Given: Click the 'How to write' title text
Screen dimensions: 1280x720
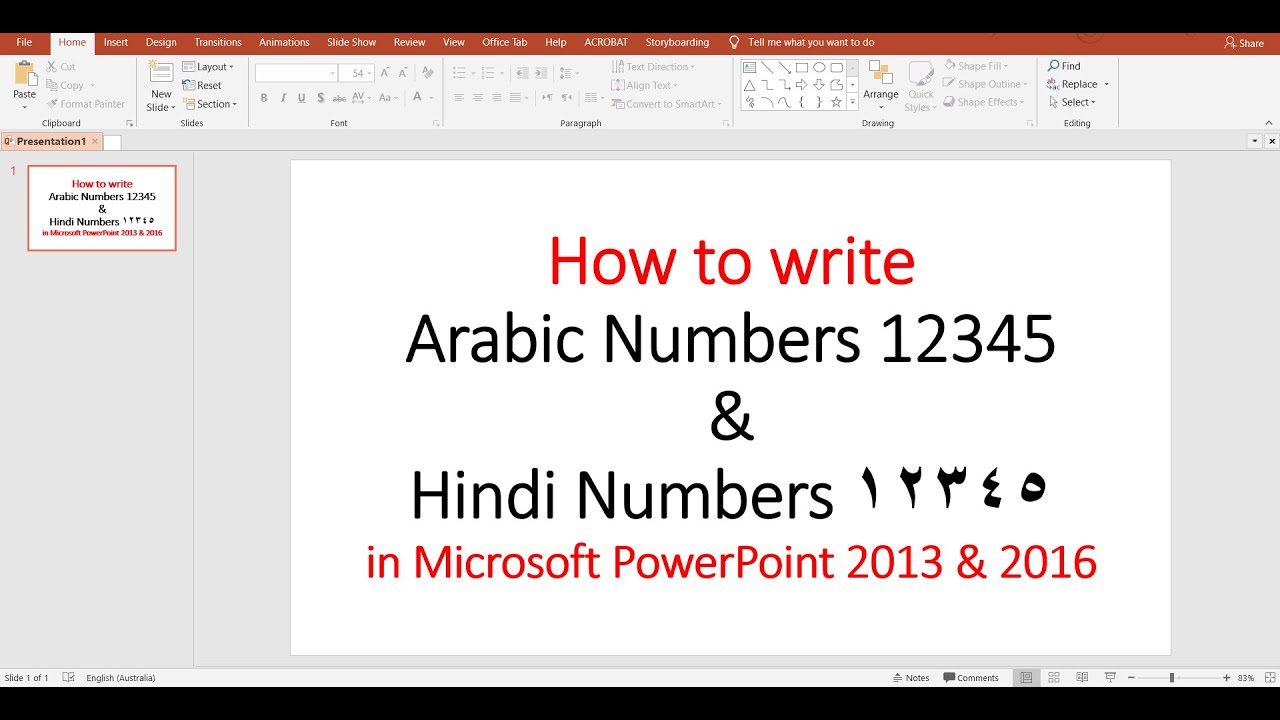Looking at the screenshot, I should click(x=731, y=262).
